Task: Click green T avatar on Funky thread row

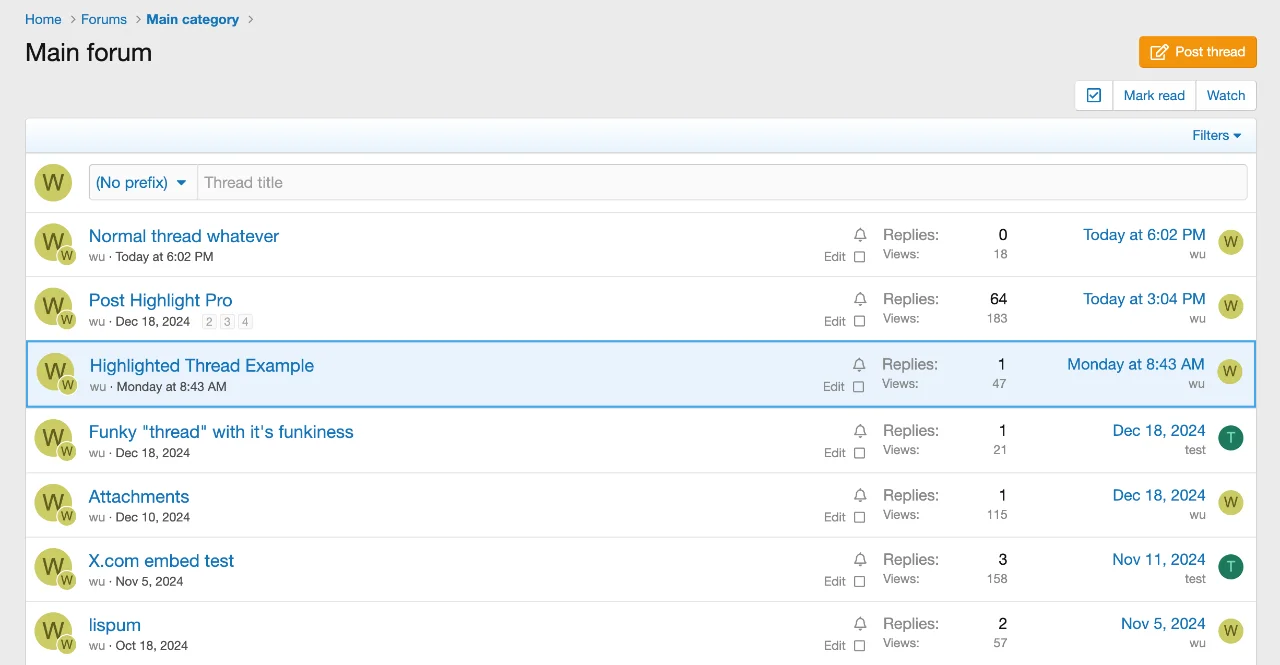Action: point(1230,438)
